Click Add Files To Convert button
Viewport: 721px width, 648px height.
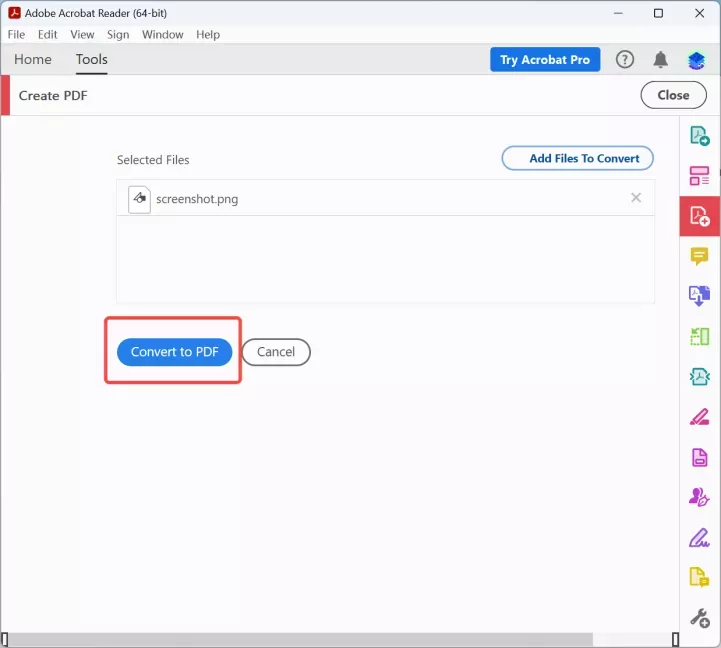click(577, 158)
